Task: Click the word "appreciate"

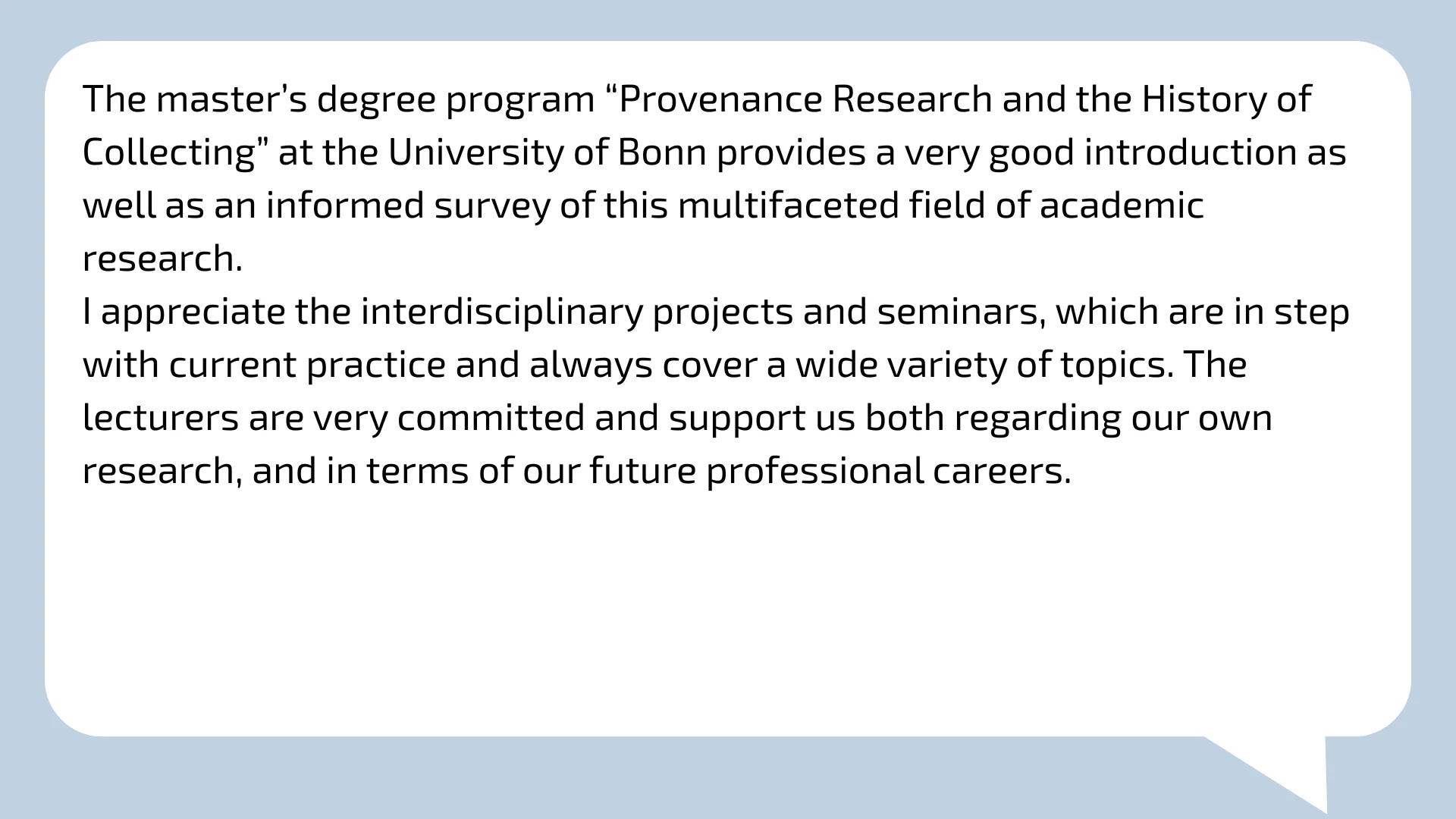Action: [193, 313]
